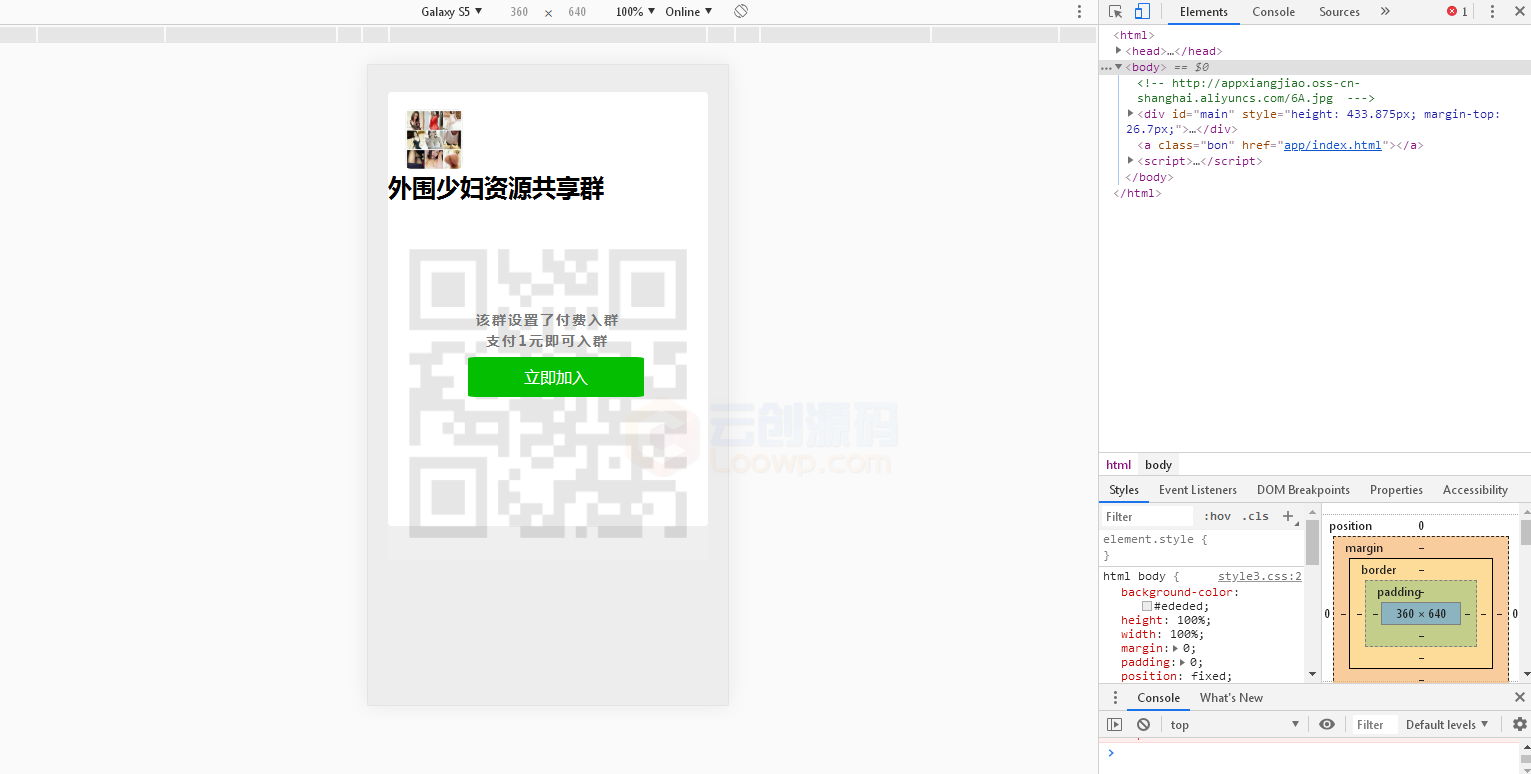Click the console prompt input line

pos(1315,753)
